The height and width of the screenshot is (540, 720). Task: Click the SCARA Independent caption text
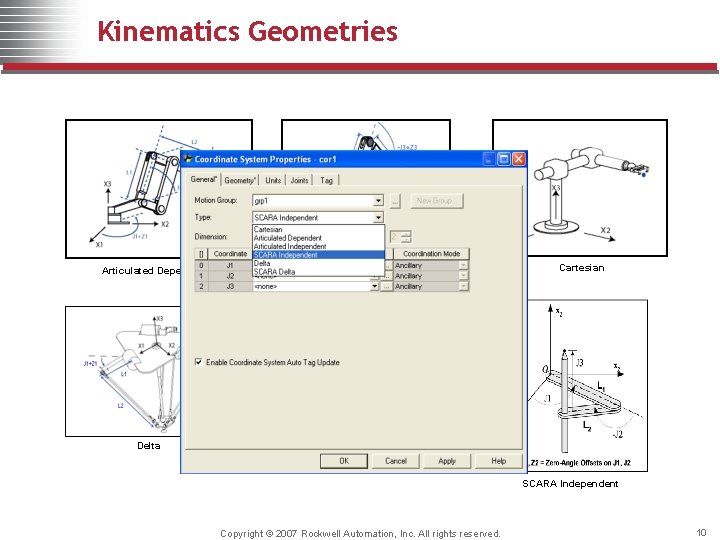click(570, 484)
